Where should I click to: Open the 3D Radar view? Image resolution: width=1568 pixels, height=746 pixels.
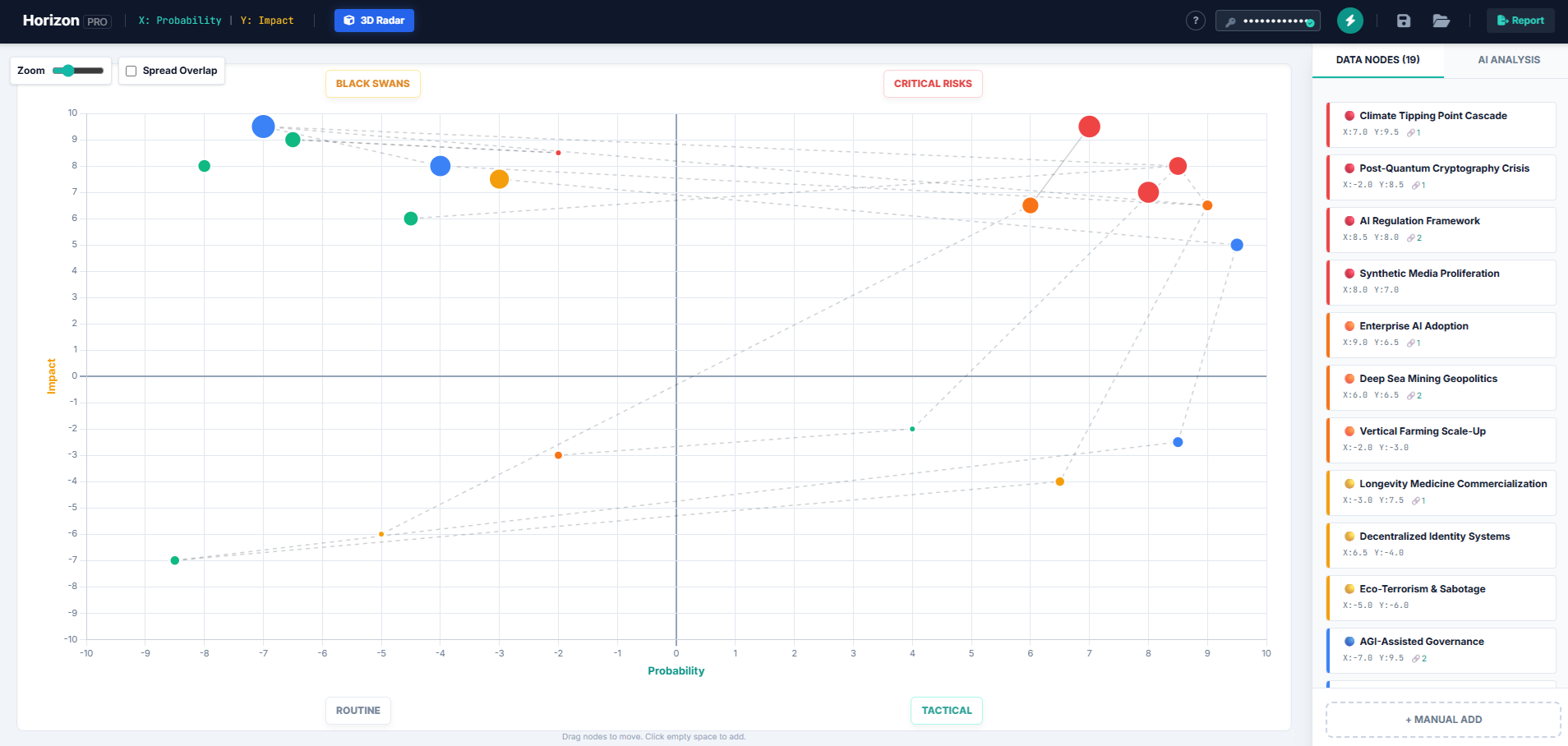pyautogui.click(x=374, y=21)
